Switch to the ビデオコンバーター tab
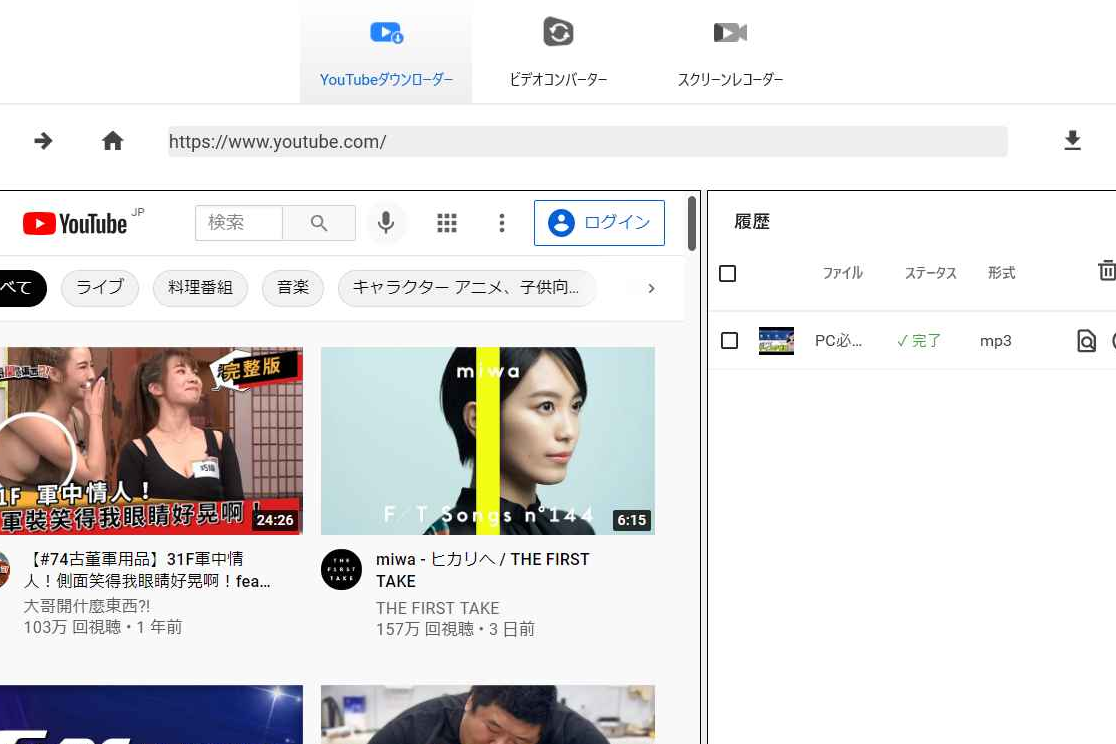The height and width of the screenshot is (744, 1116). 558,52
